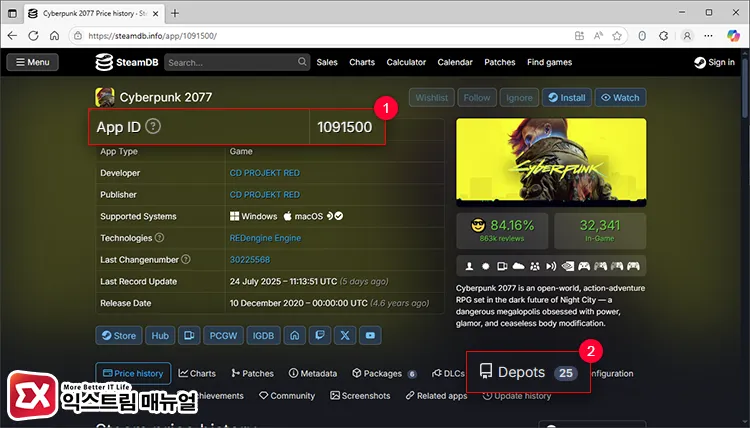The height and width of the screenshot is (428, 750).
Task: Open the tab actions menu icon
Action: [x=12, y=13]
